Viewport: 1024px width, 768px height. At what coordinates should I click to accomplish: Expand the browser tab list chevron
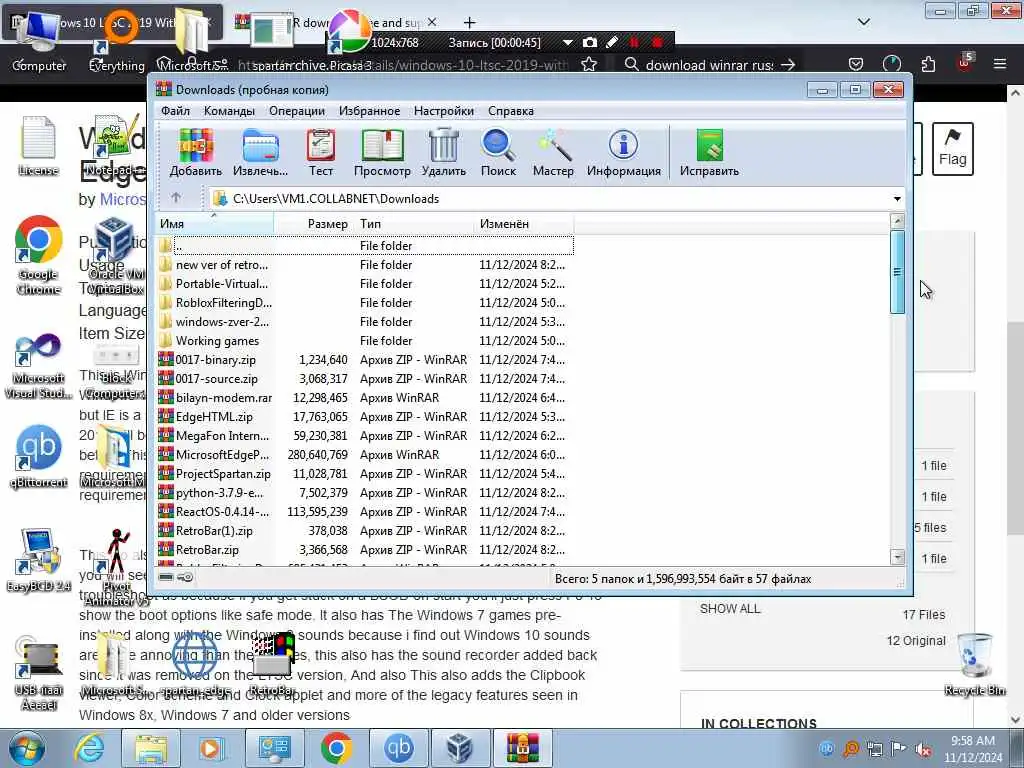click(863, 22)
